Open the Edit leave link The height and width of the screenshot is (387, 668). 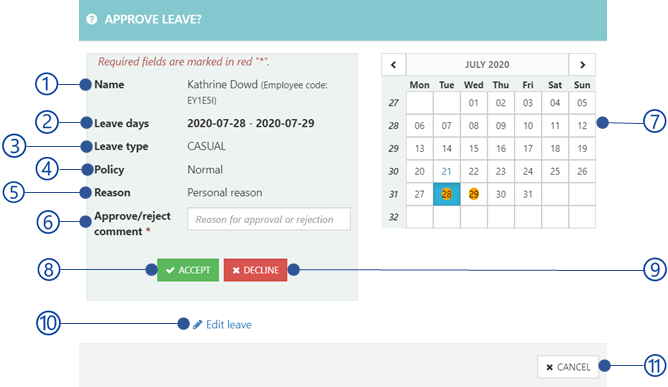tap(229, 325)
